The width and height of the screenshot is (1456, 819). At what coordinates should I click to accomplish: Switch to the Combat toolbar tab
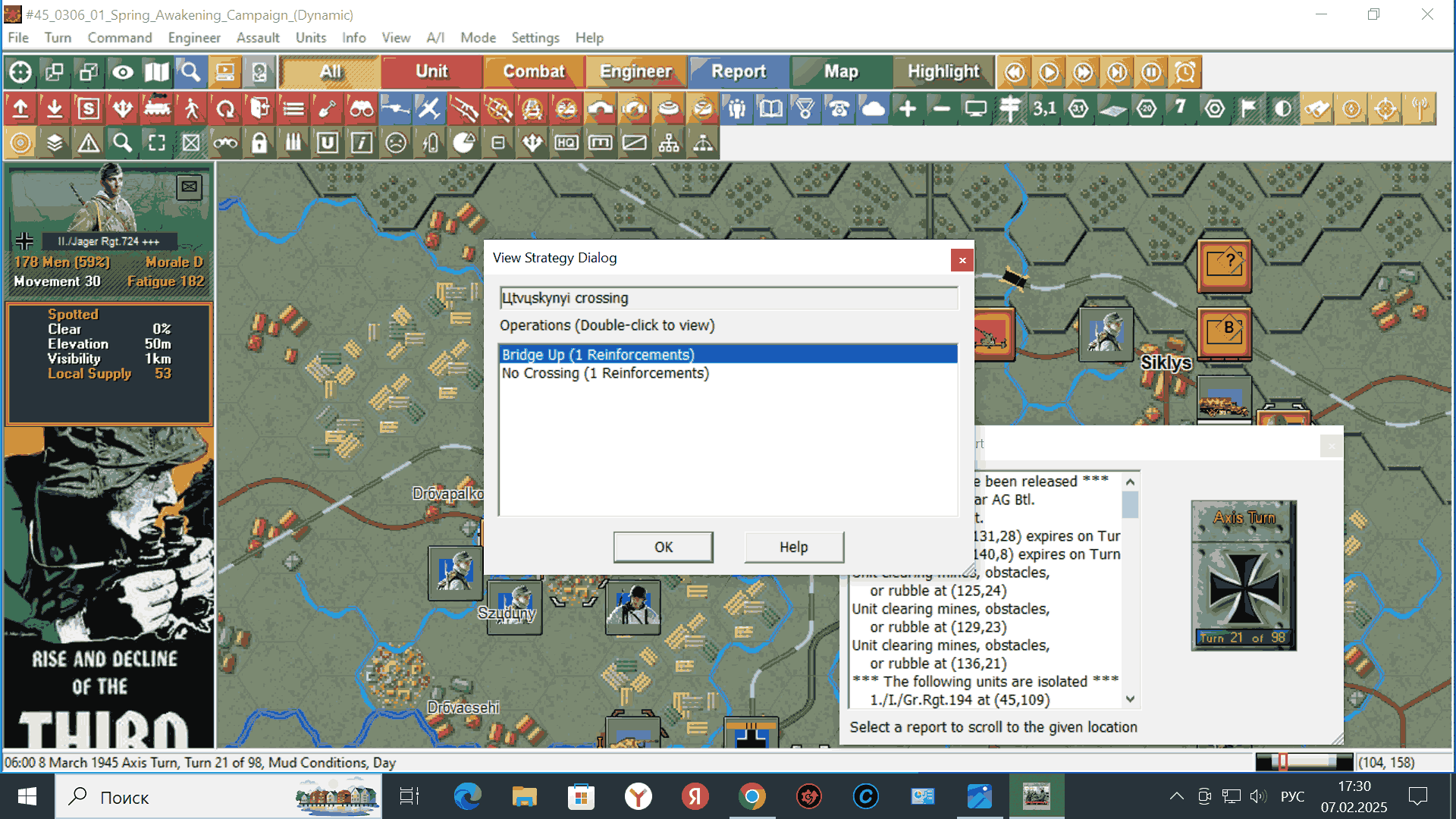pyautogui.click(x=534, y=72)
